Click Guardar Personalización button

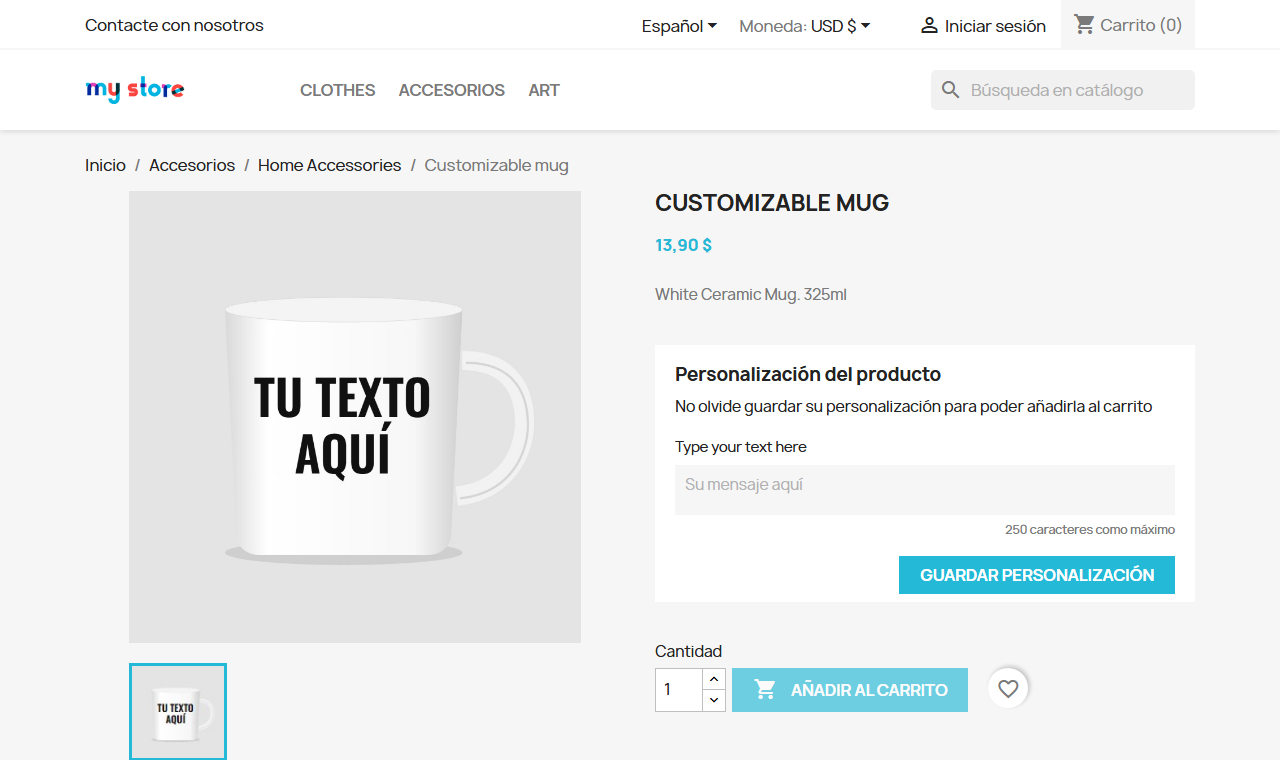pos(1037,575)
